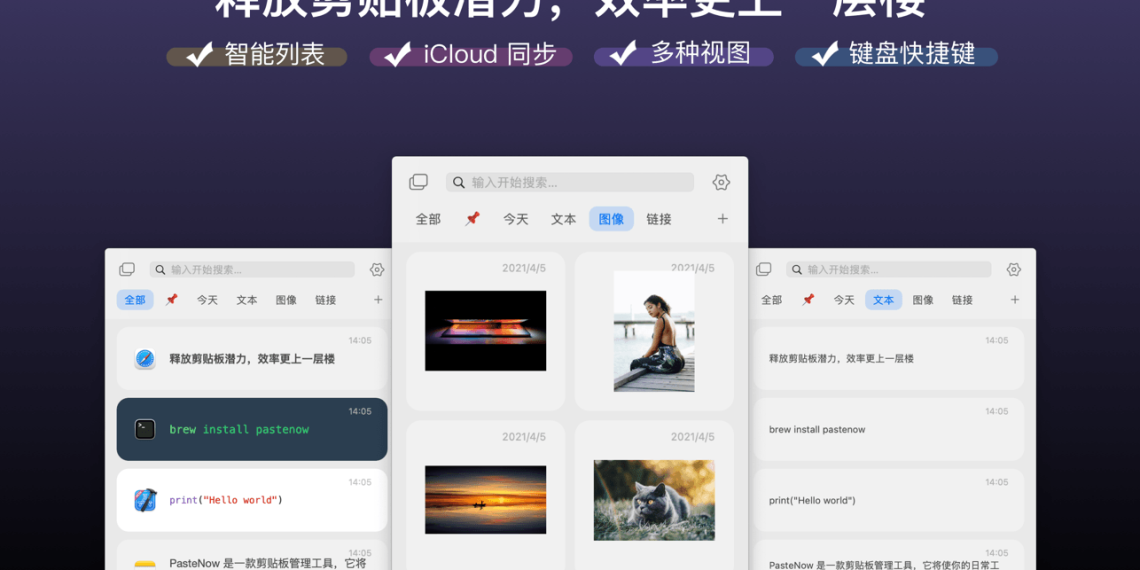The image size is (1140, 570).
Task: Open settings gear in the image grid window
Action: pos(721,182)
